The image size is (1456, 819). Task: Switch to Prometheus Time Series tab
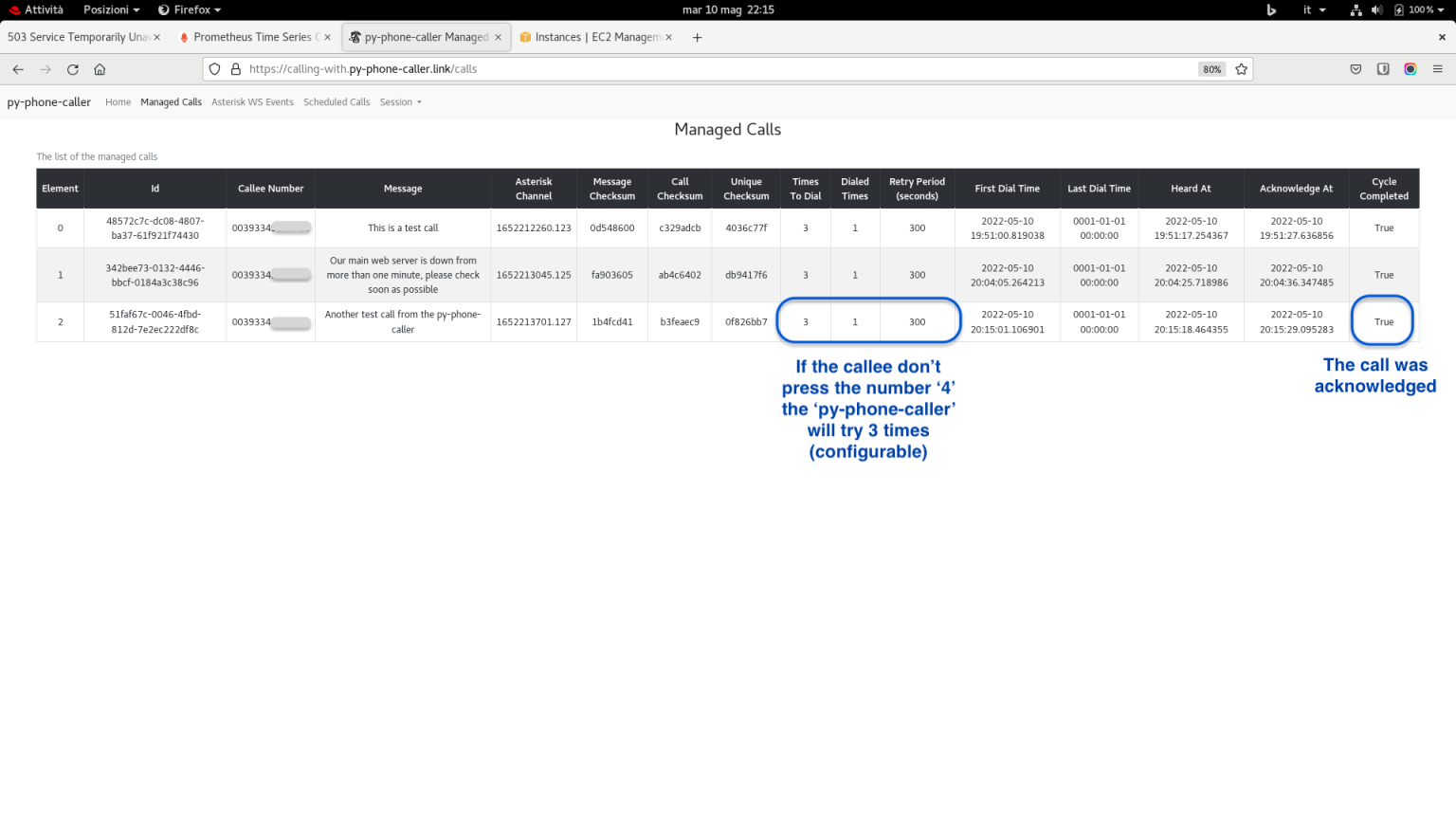coord(251,37)
